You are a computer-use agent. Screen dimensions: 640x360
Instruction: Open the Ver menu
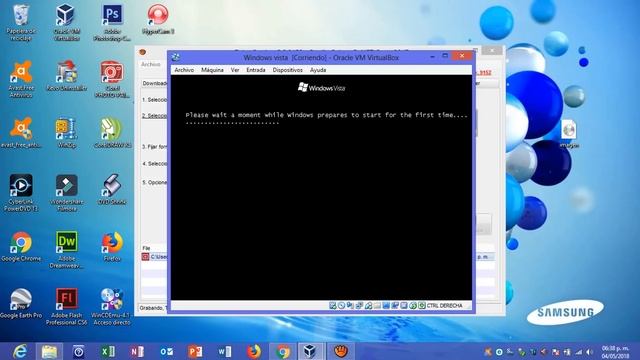[235, 70]
